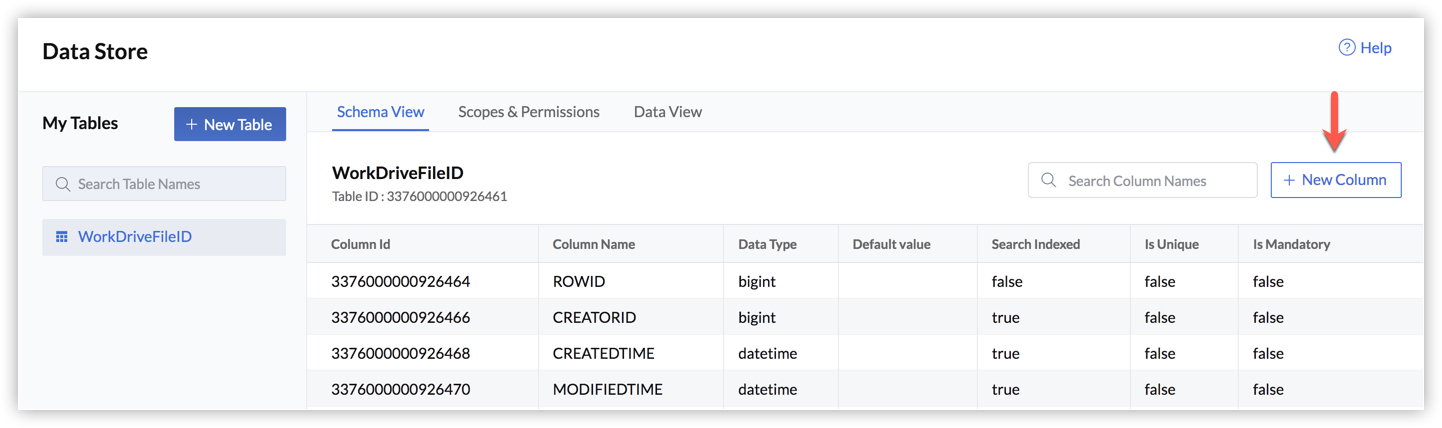Open the Scopes & Permissions tab

(x=529, y=112)
